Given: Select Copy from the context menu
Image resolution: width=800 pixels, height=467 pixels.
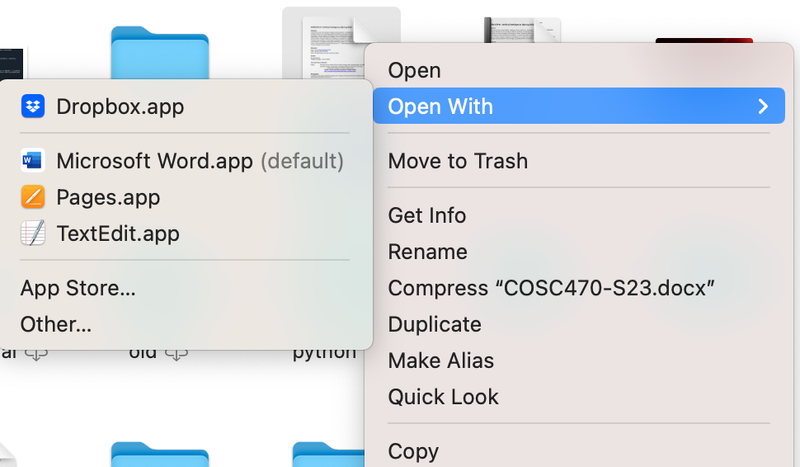Looking at the screenshot, I should click(413, 451).
